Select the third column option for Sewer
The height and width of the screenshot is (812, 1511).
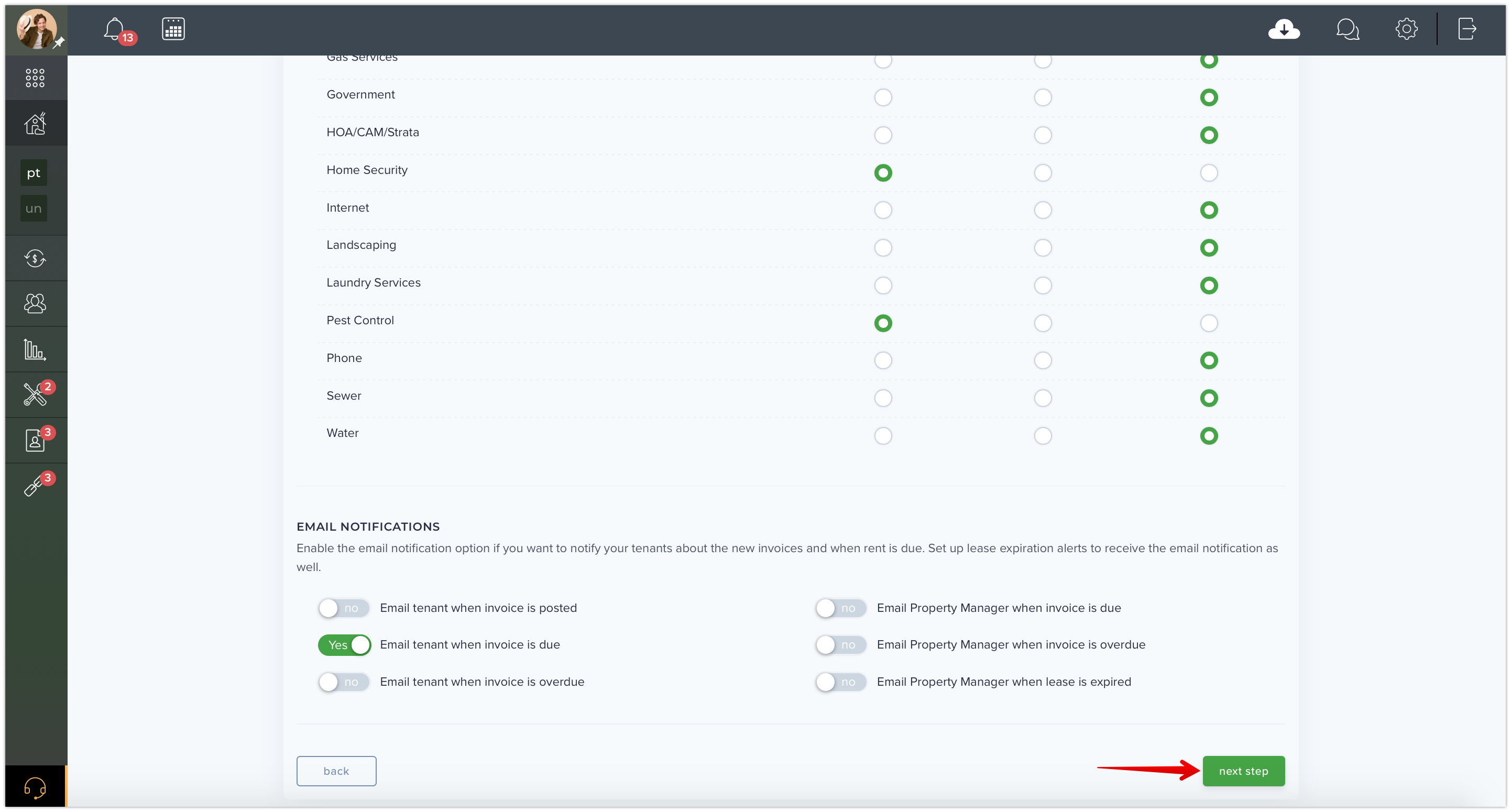1208,398
